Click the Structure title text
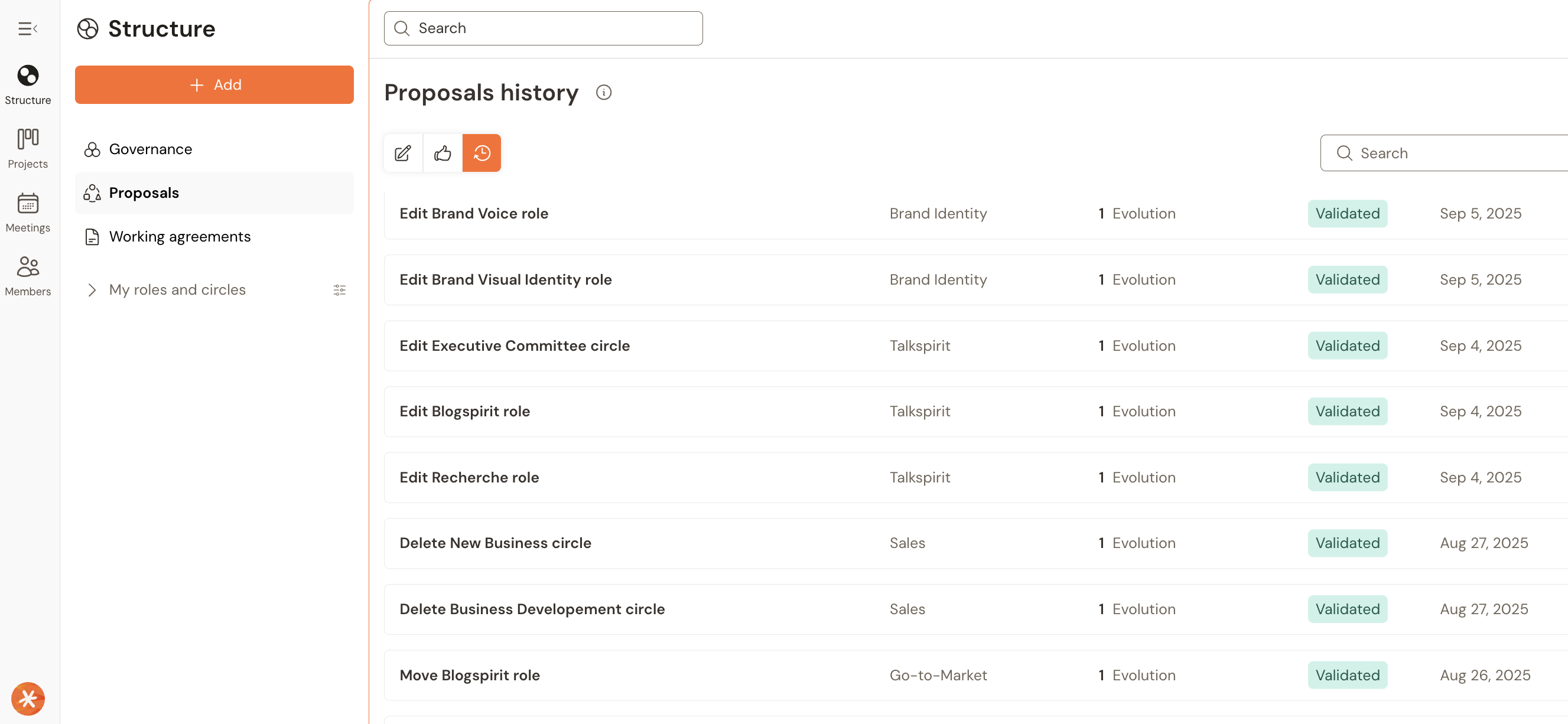The image size is (1568, 724). tap(161, 28)
